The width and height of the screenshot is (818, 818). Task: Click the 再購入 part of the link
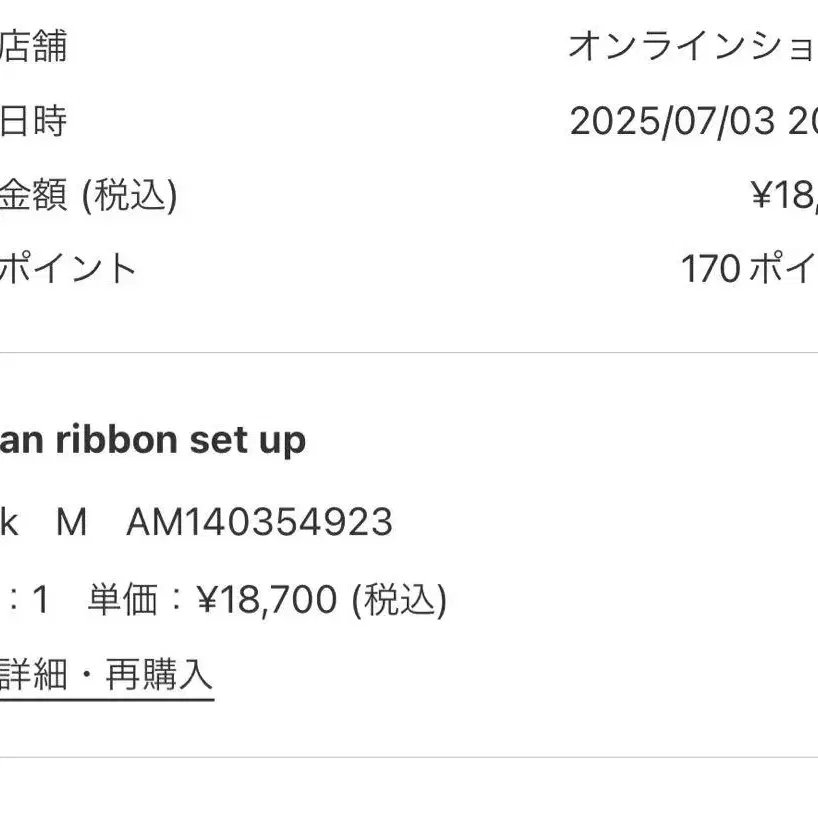(159, 675)
